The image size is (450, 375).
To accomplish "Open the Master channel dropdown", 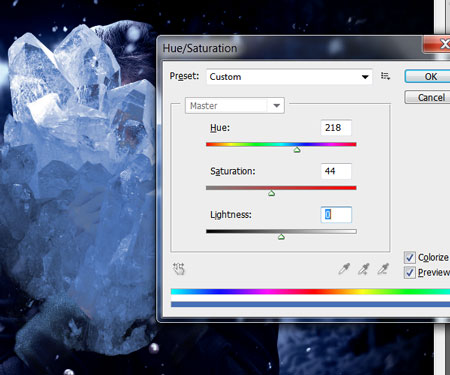I will [235, 106].
